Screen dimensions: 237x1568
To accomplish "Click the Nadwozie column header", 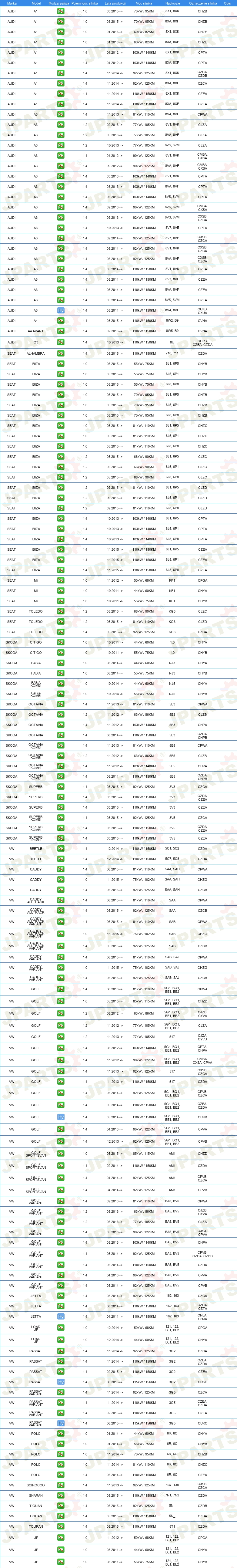I will 172,3.
